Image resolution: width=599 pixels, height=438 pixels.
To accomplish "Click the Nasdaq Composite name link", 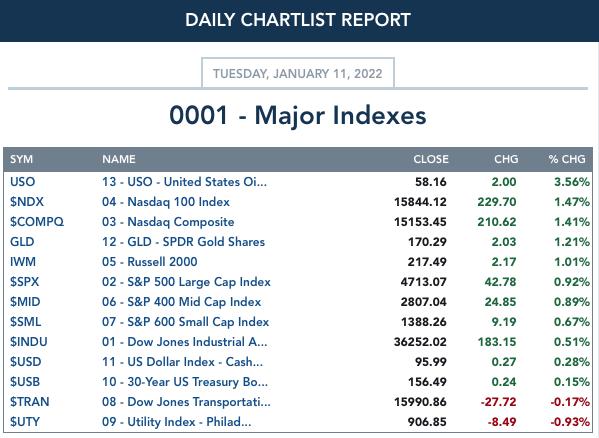I will (168, 222).
